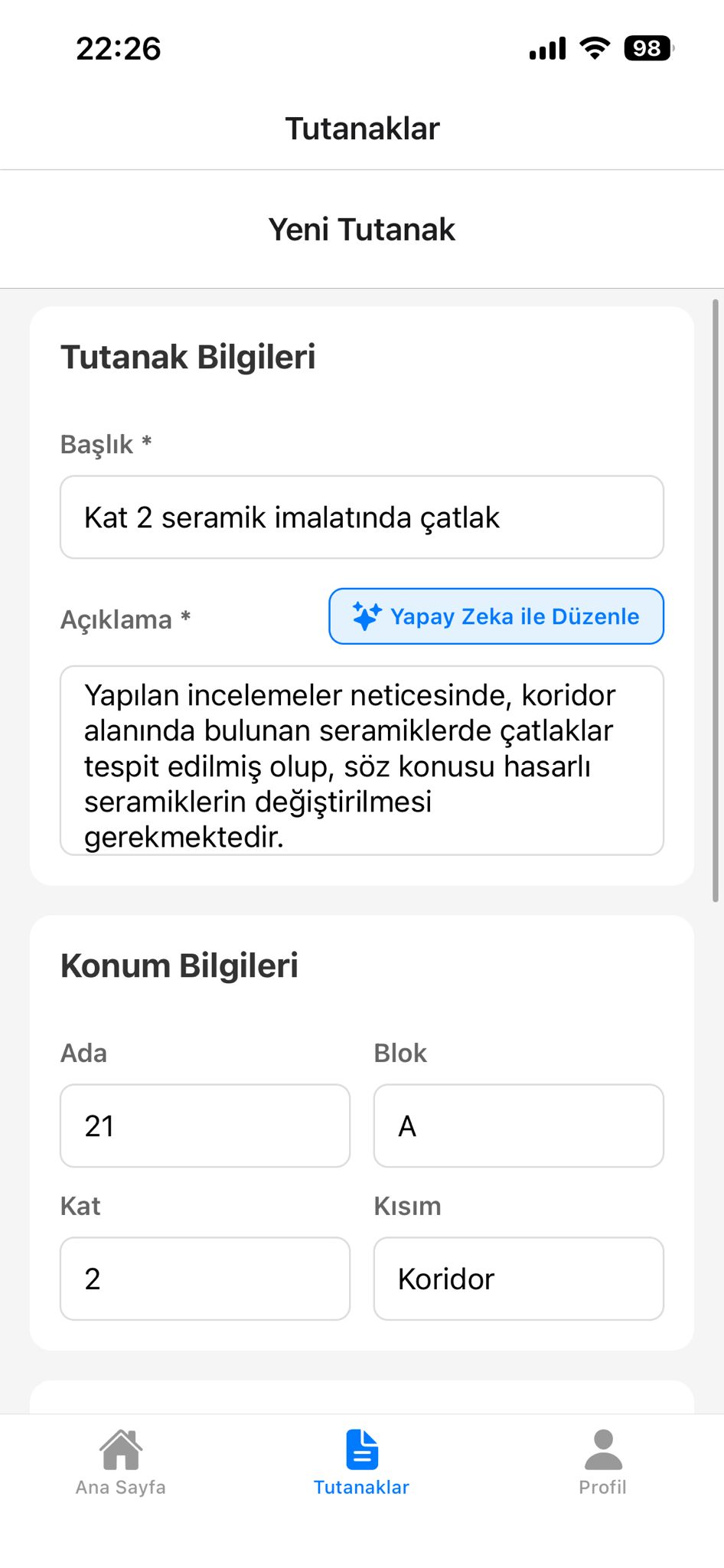Tap the Ana Sayfa house icon

(121, 1449)
